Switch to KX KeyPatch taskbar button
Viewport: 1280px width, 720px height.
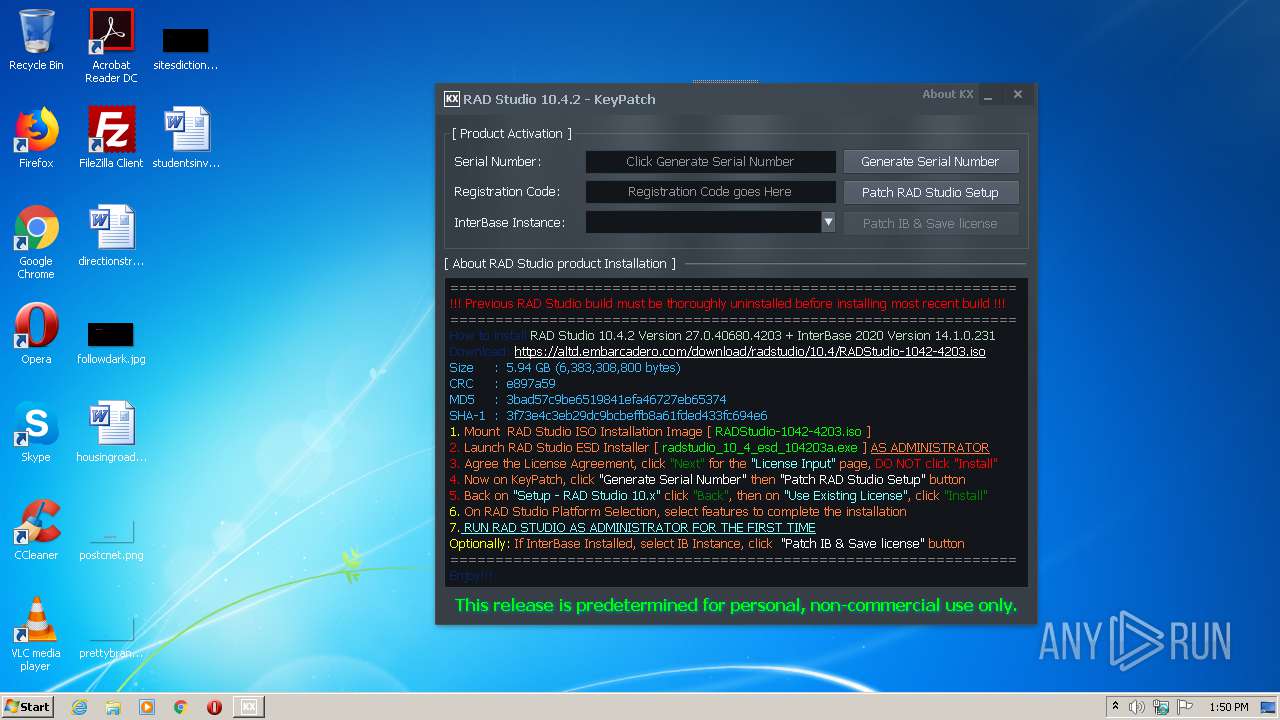[249, 707]
